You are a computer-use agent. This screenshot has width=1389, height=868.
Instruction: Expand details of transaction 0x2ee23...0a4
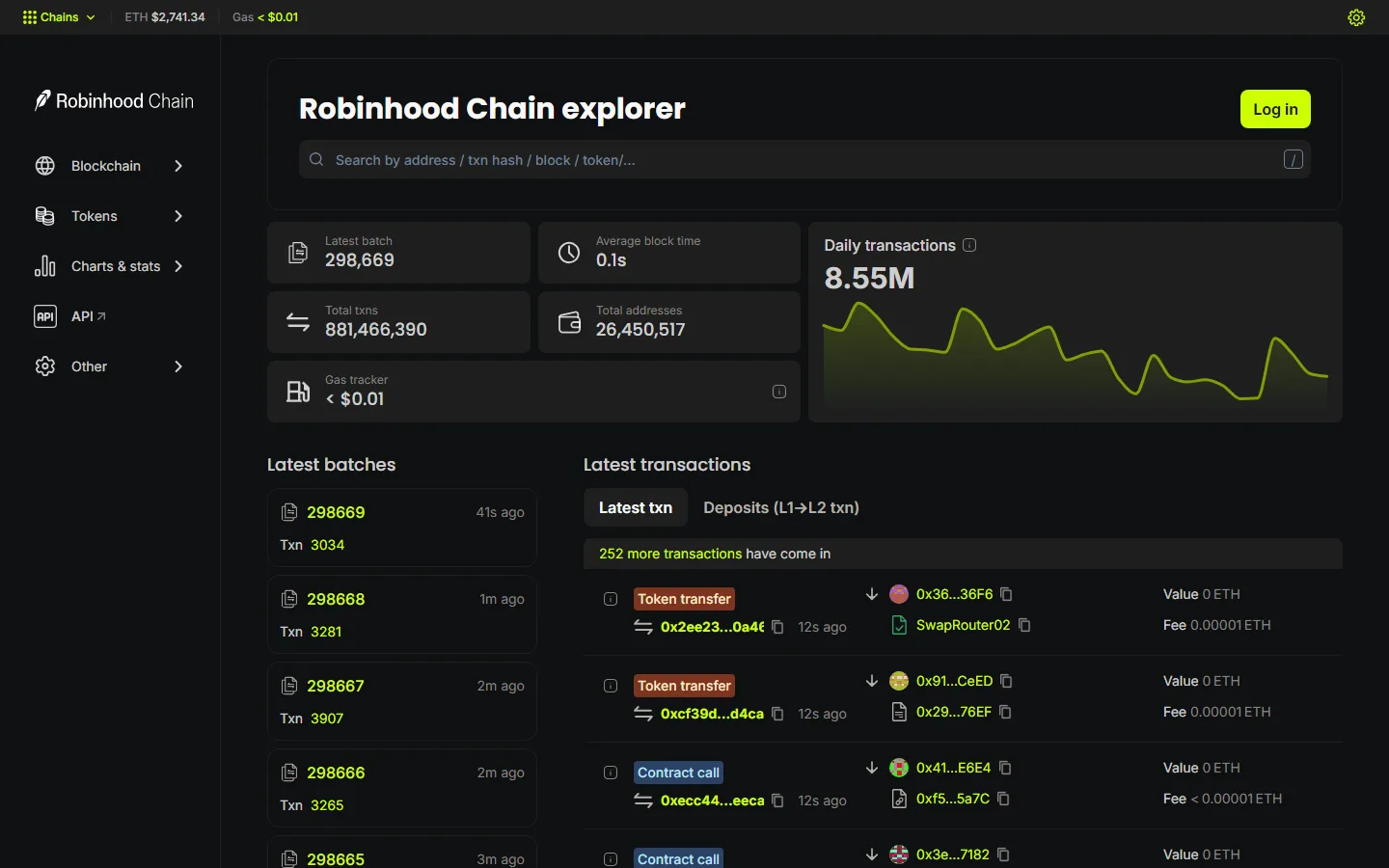pyautogui.click(x=611, y=599)
